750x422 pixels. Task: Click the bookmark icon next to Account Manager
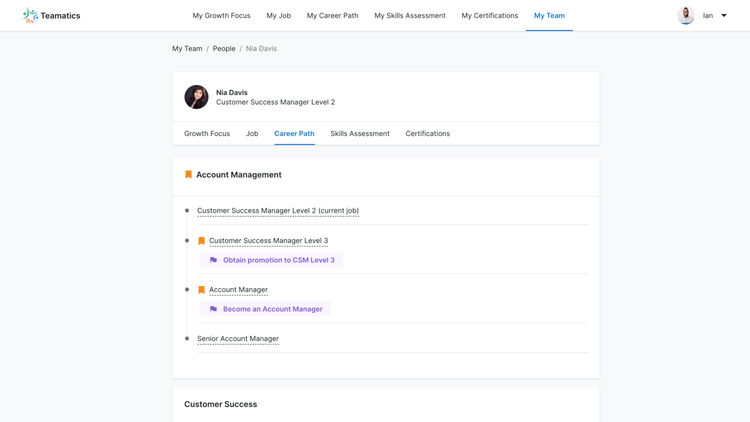tap(201, 290)
